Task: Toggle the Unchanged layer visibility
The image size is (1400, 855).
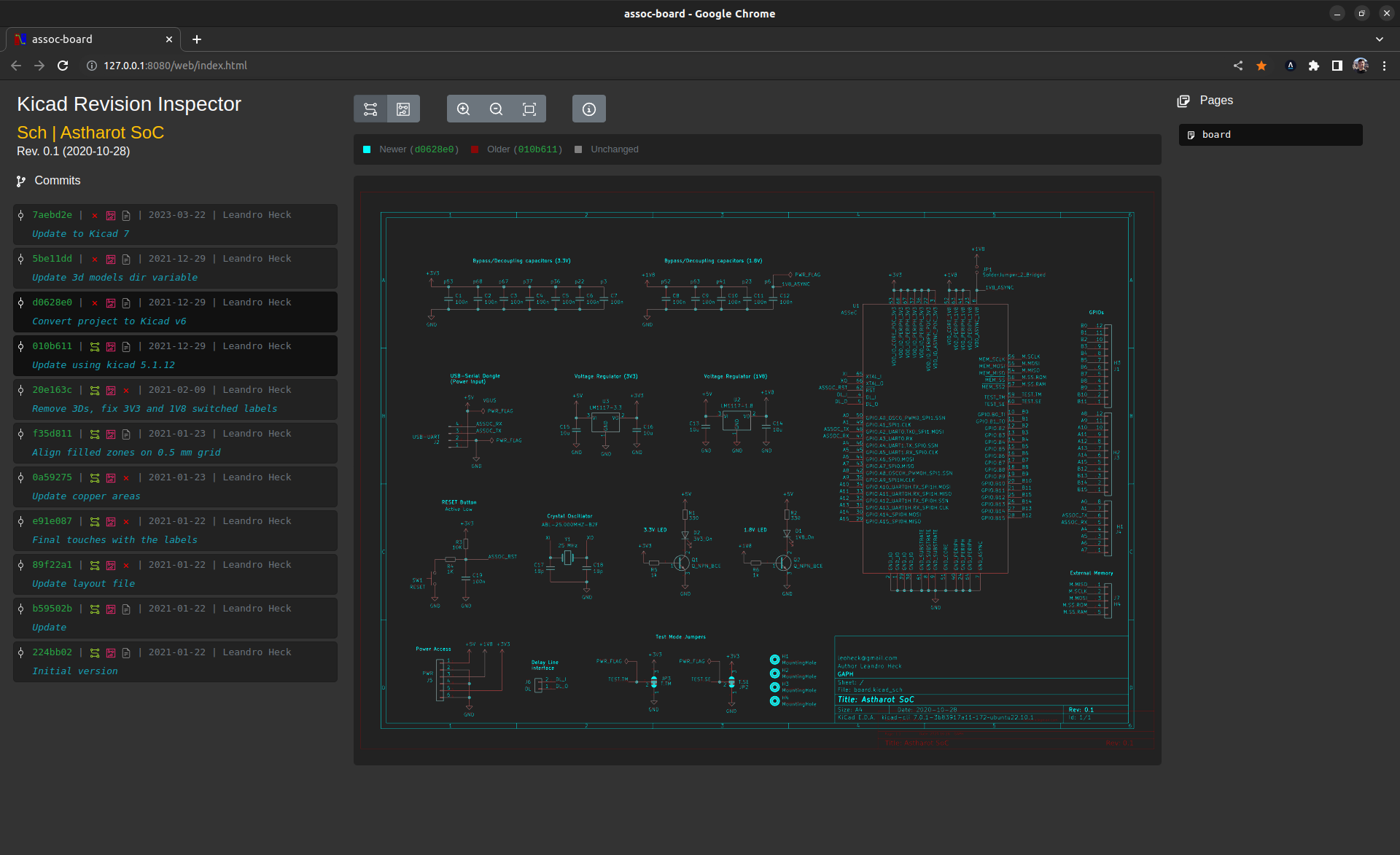Action: [x=577, y=149]
